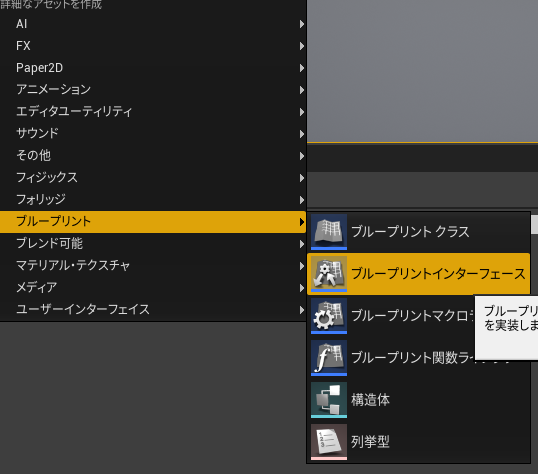Viewport: 538px width, 474px height.
Task: Open the その他 submenu
Action: click(x=153, y=156)
